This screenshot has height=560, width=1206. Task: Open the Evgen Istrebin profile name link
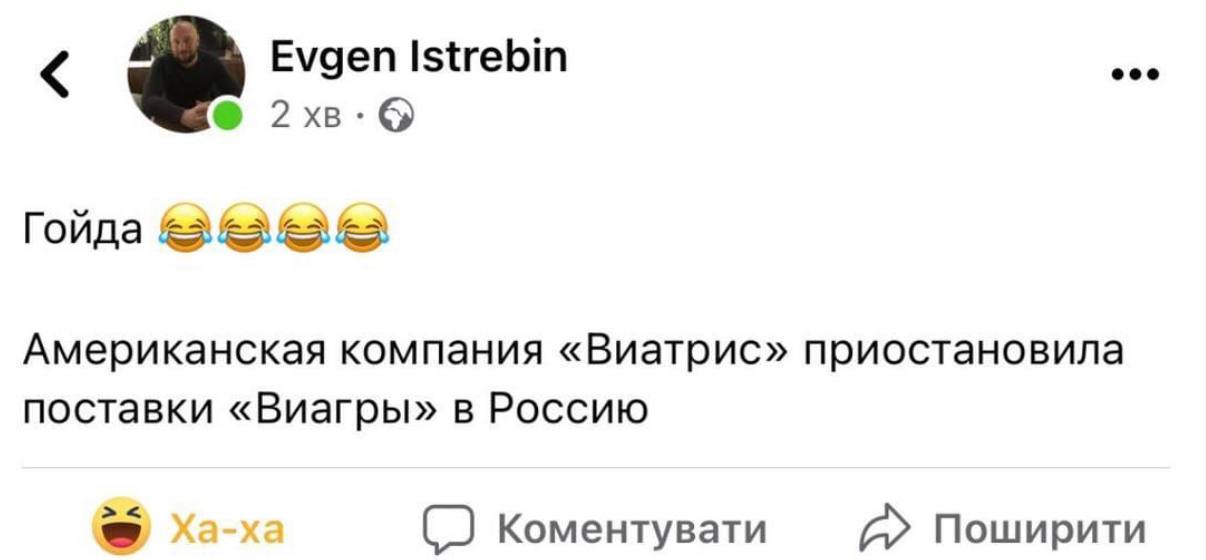point(418,56)
